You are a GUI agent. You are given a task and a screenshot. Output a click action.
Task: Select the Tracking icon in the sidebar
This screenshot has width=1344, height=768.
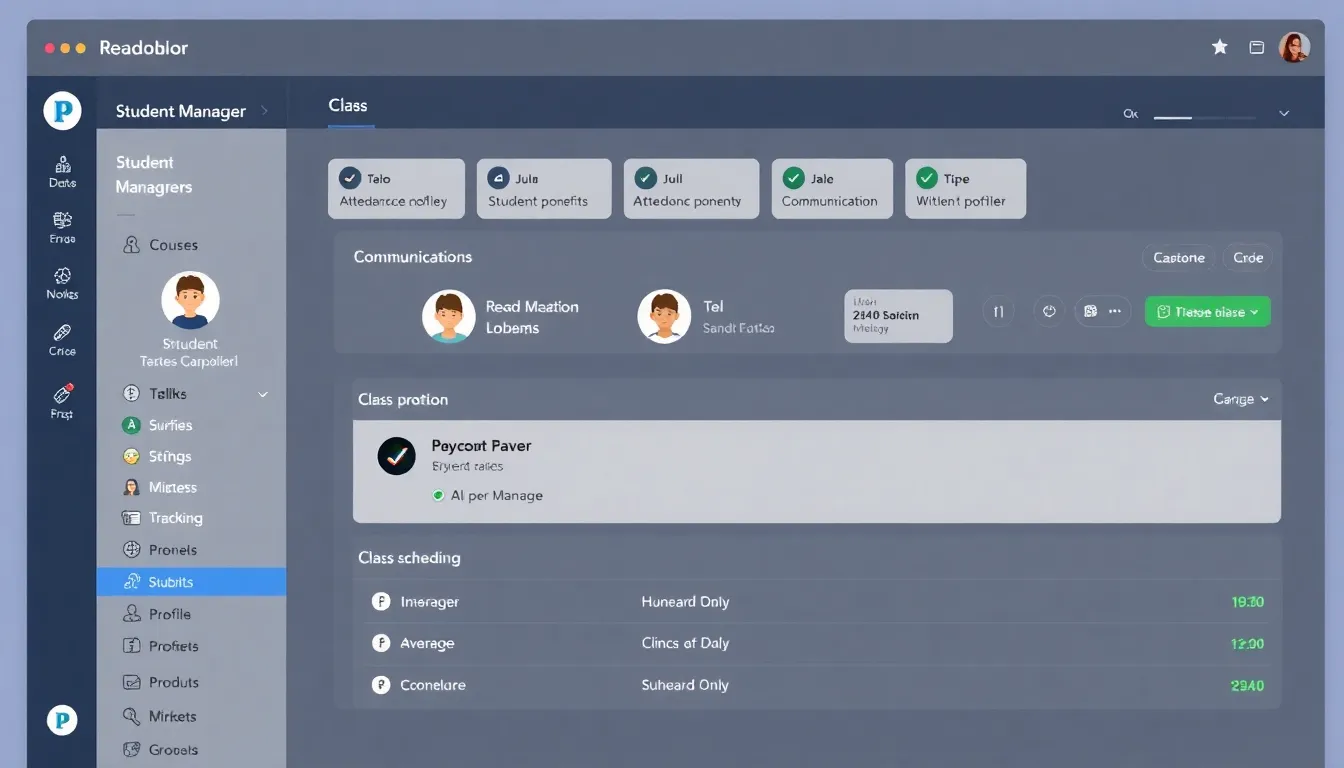[134, 518]
